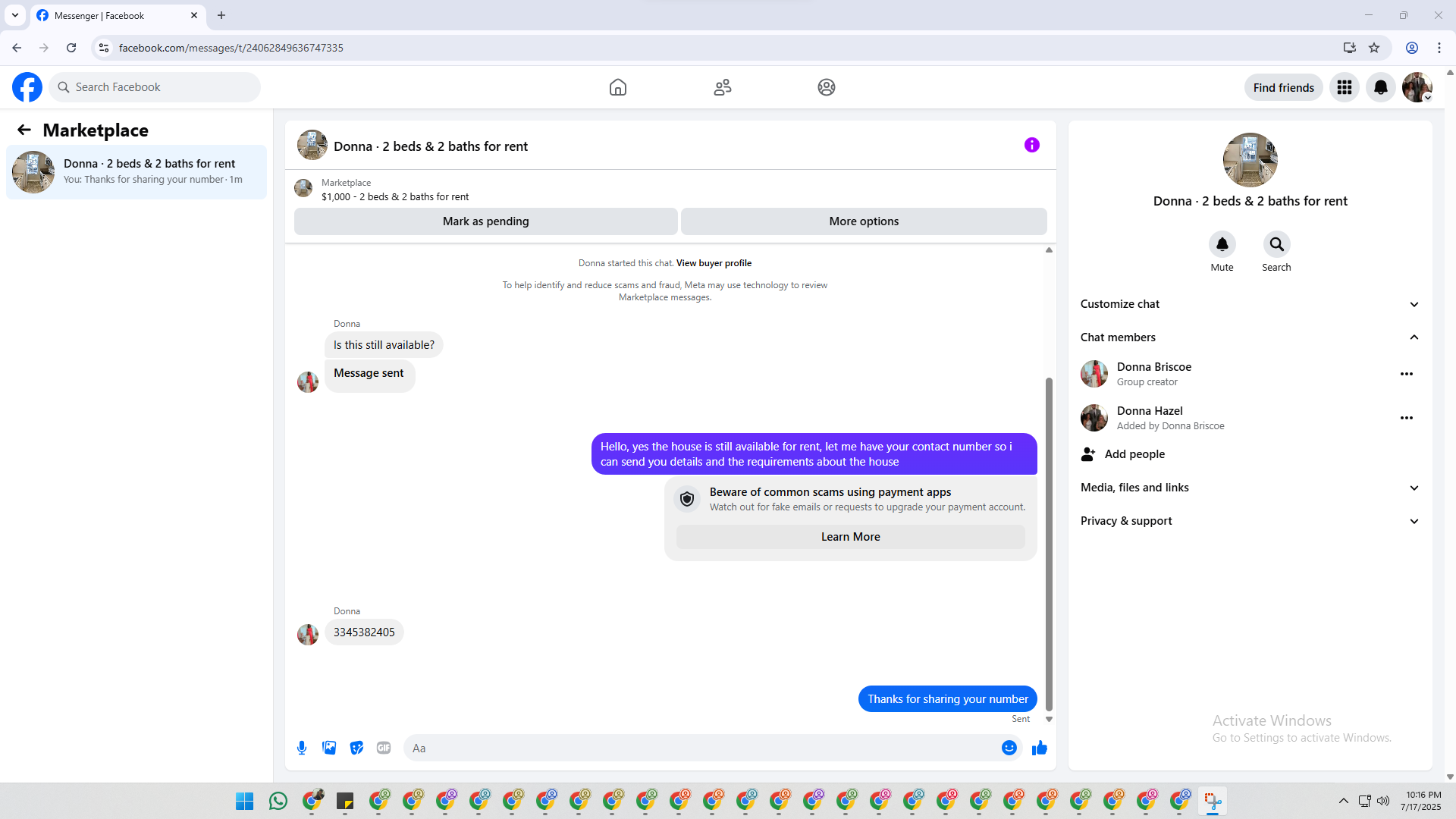Viewport: 1456px width, 819px height.
Task: Show hidden system tray icons
Action: pyautogui.click(x=1344, y=801)
